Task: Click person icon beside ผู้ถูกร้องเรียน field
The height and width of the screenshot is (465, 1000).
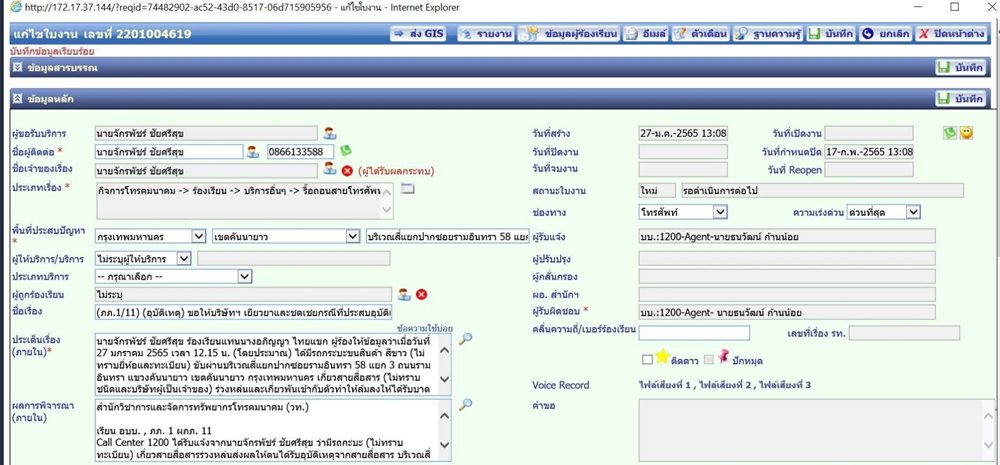Action: [x=404, y=294]
